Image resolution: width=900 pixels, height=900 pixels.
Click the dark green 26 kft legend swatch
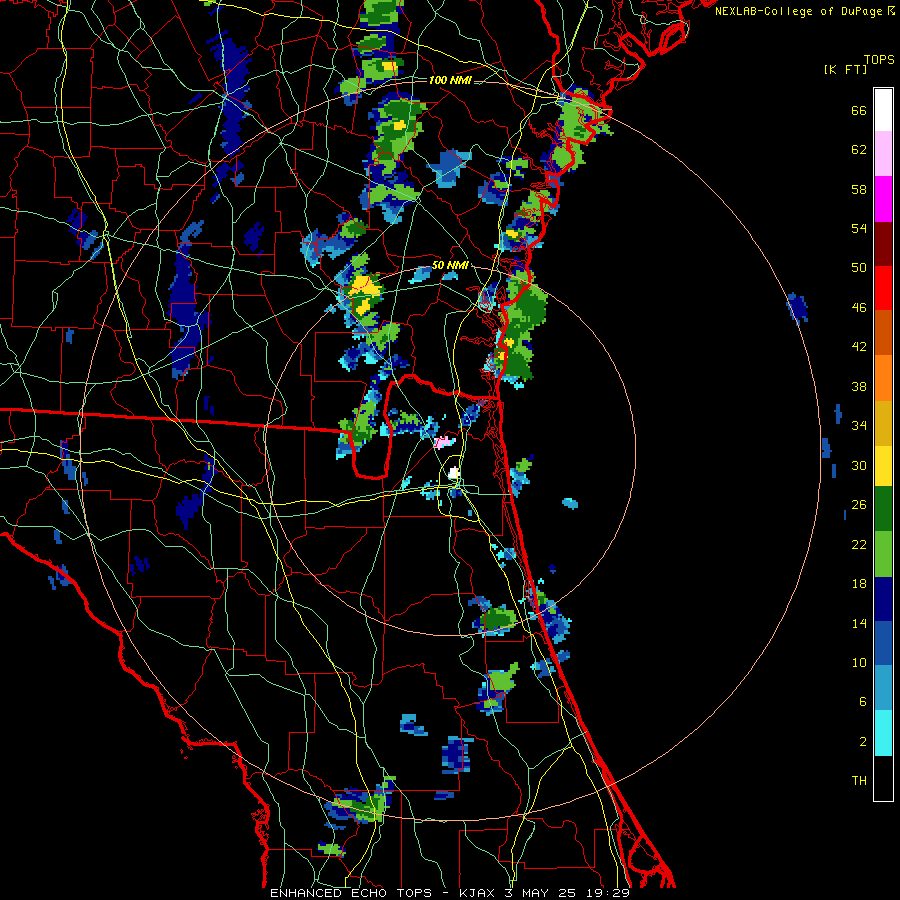point(883,509)
